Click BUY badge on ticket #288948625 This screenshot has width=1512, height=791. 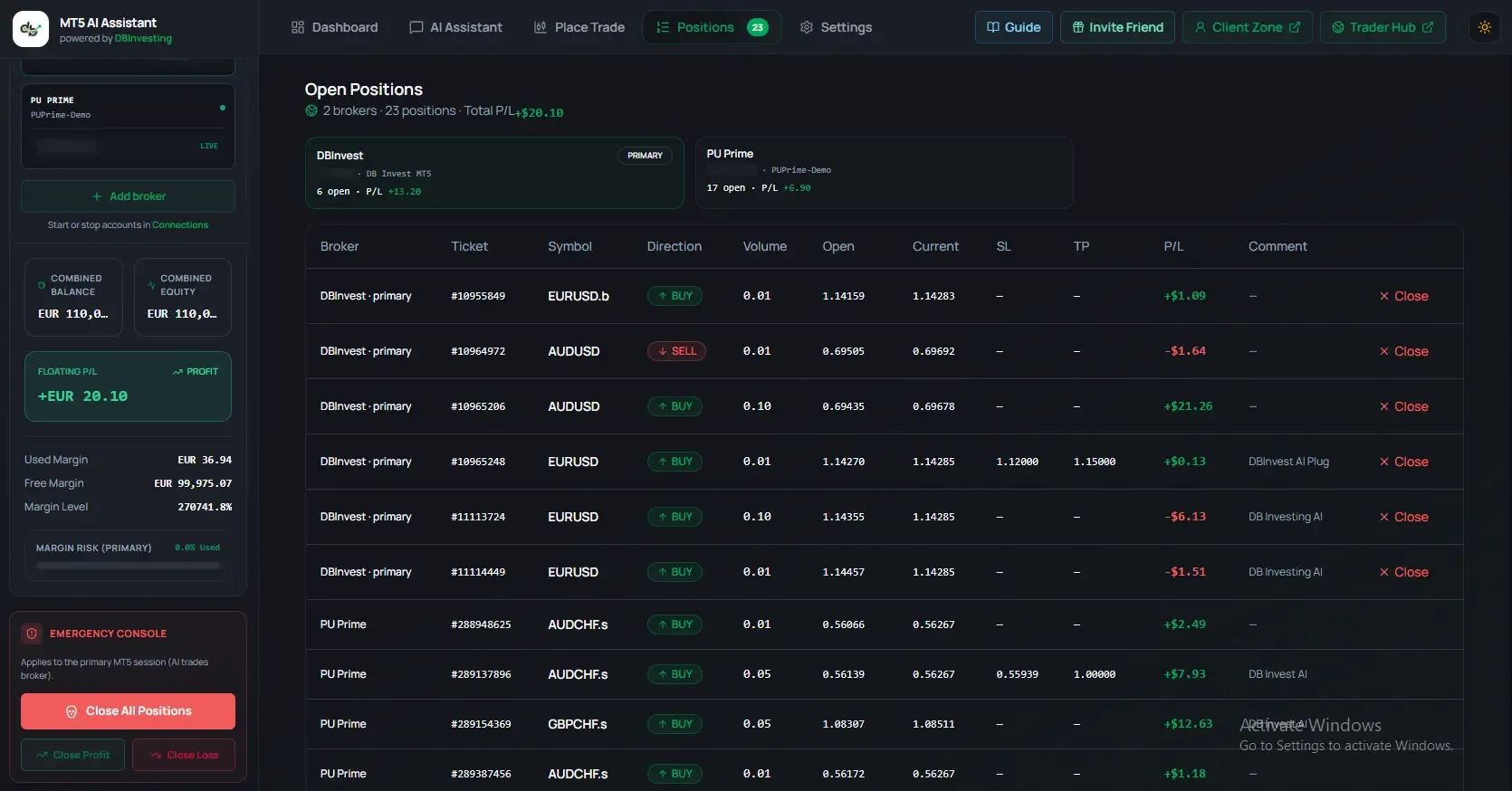[x=675, y=624]
